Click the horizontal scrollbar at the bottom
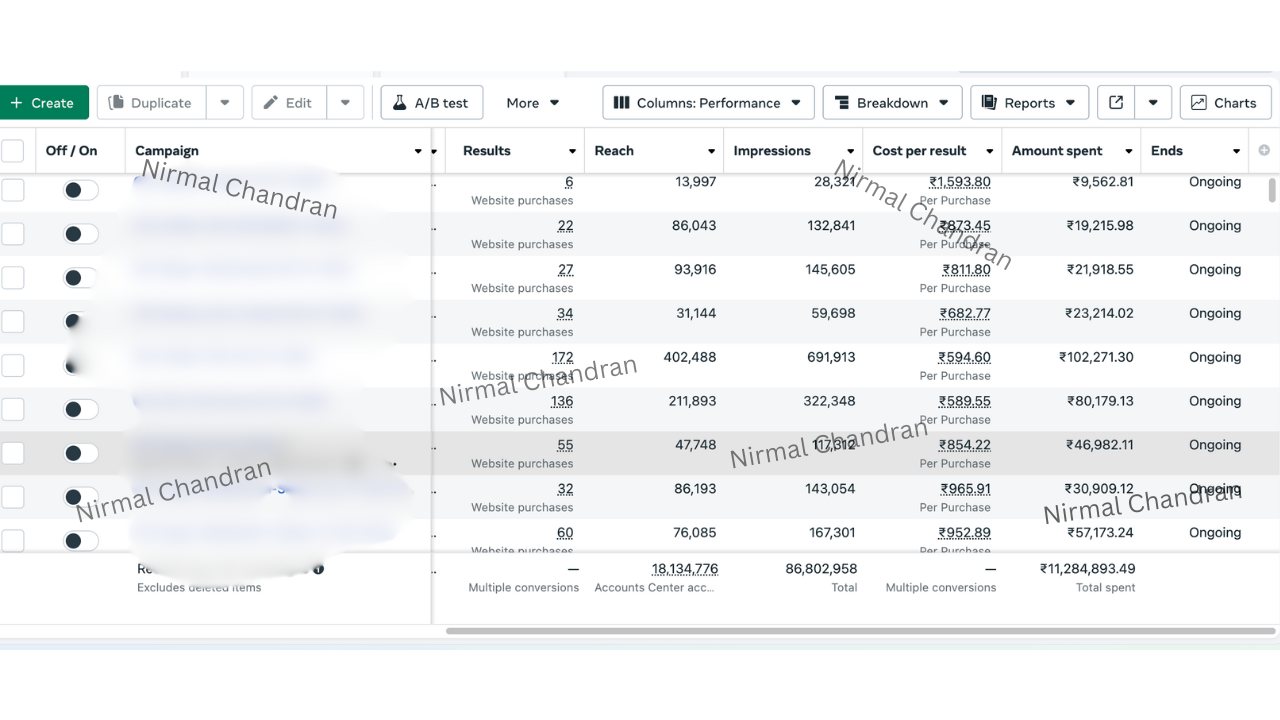This screenshot has height=720, width=1280. click(860, 631)
